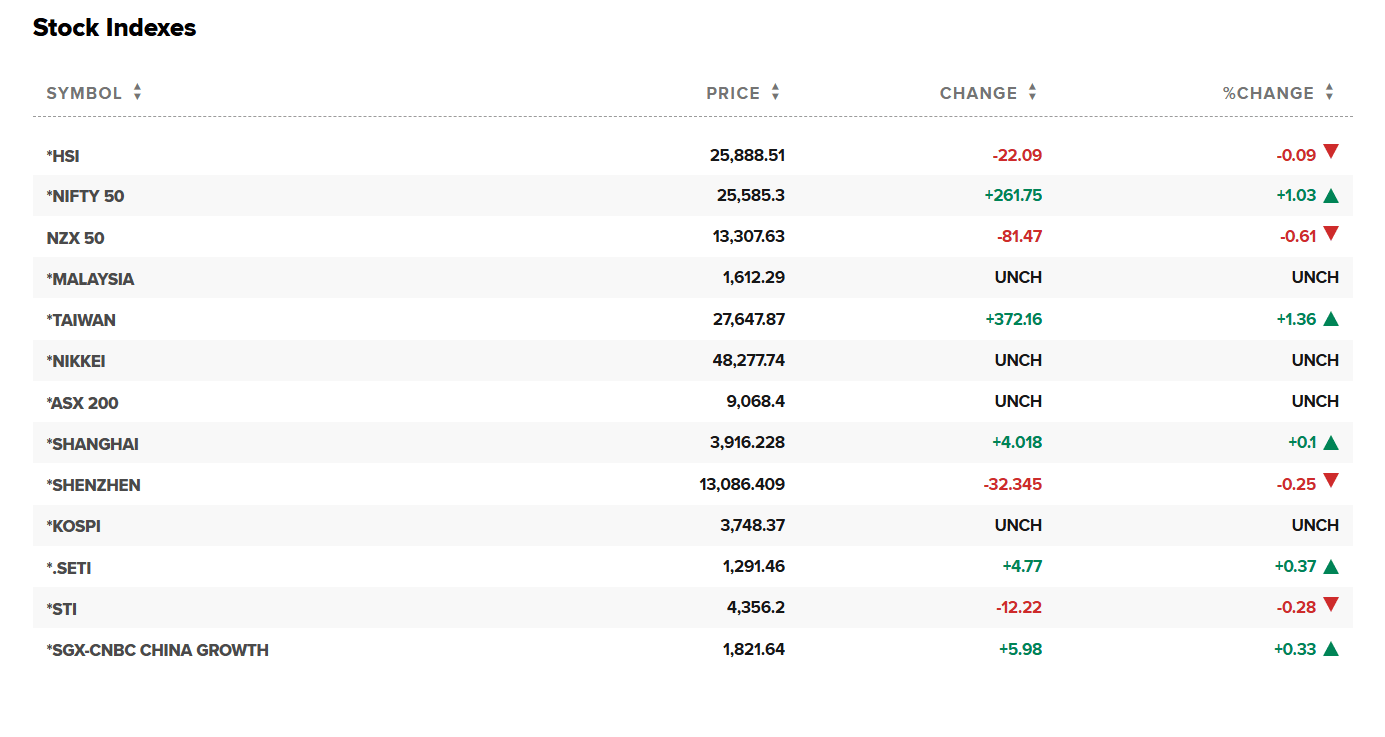The width and height of the screenshot is (1385, 737).
Task: Click sort arrows next to %CHANGE header
Action: 1329,93
